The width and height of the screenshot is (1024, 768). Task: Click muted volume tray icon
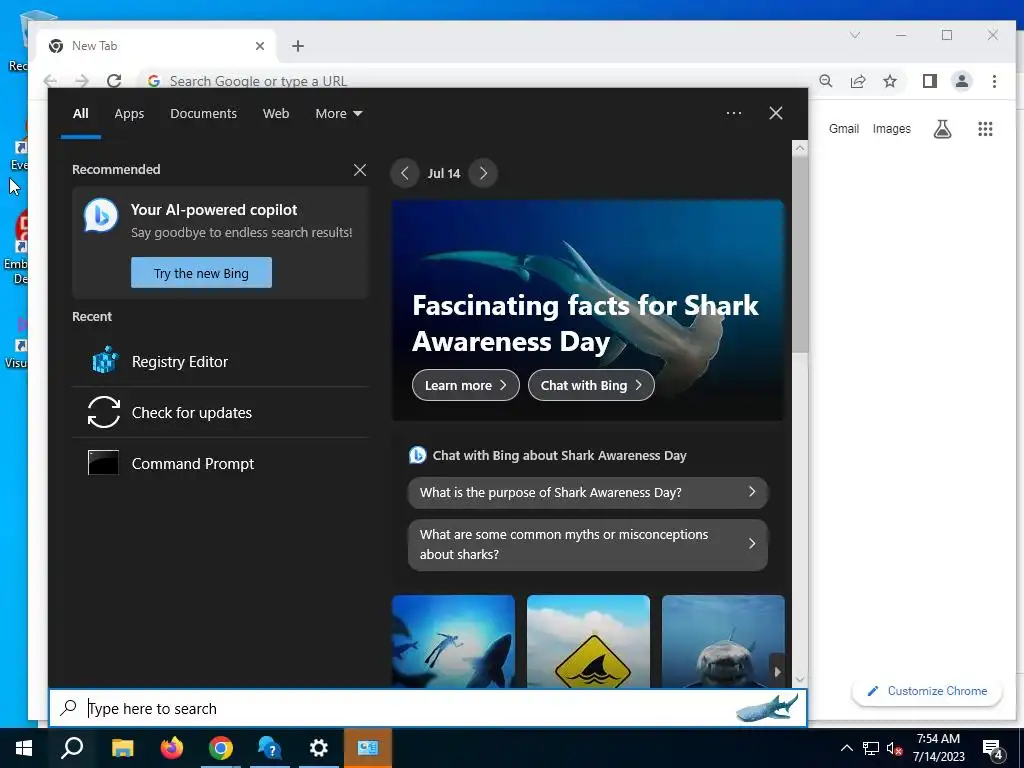point(894,748)
